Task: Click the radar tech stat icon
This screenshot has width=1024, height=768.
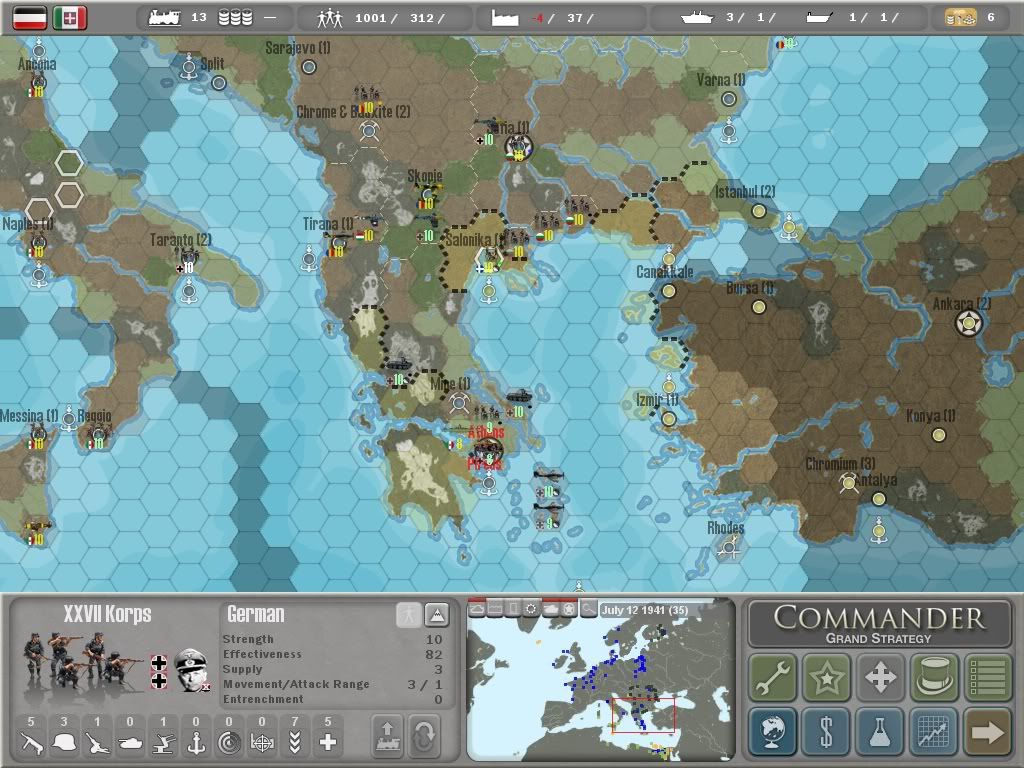Action: click(x=229, y=743)
